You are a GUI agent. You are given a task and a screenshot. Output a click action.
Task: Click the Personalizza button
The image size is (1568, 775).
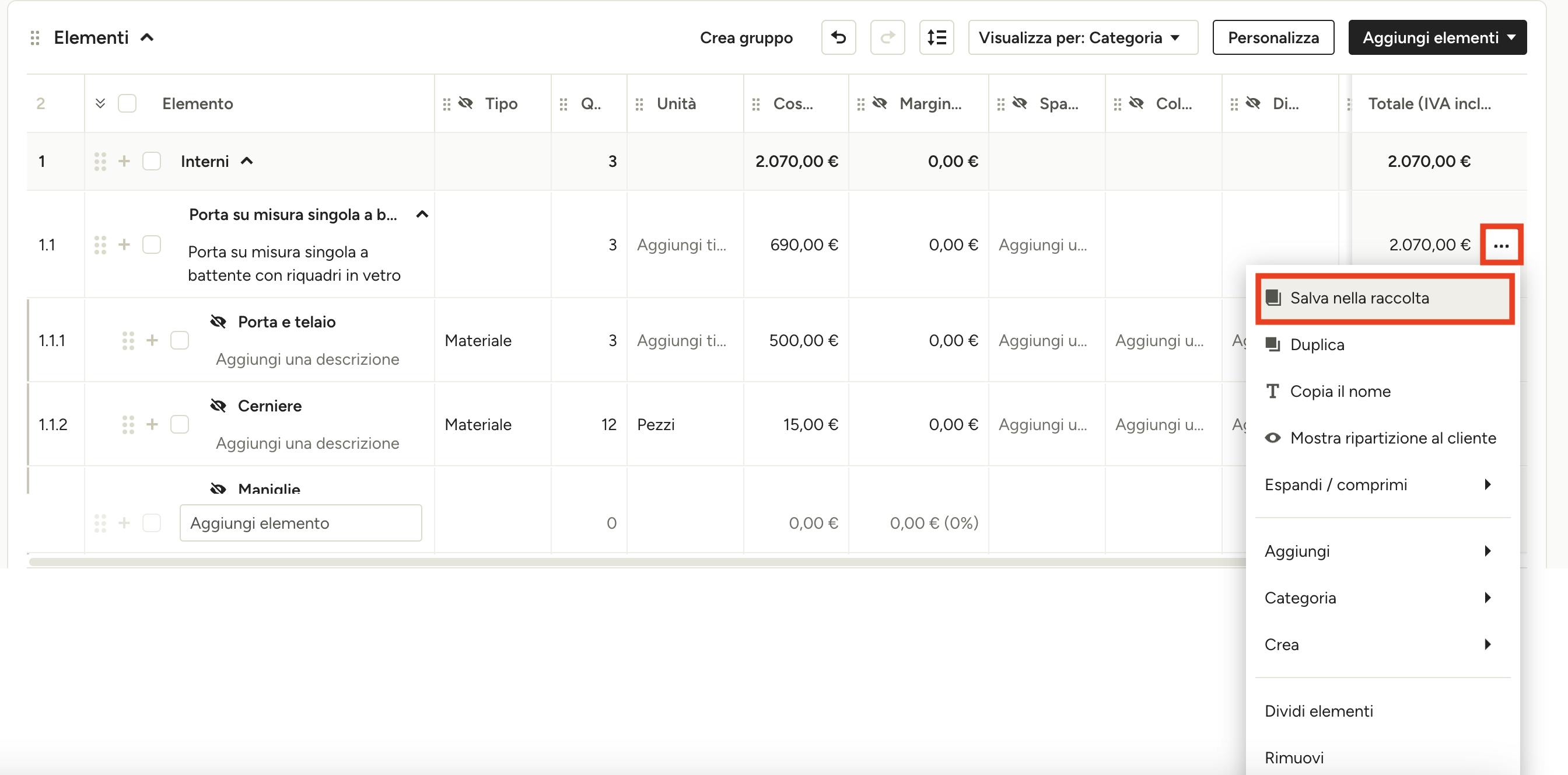tap(1273, 37)
